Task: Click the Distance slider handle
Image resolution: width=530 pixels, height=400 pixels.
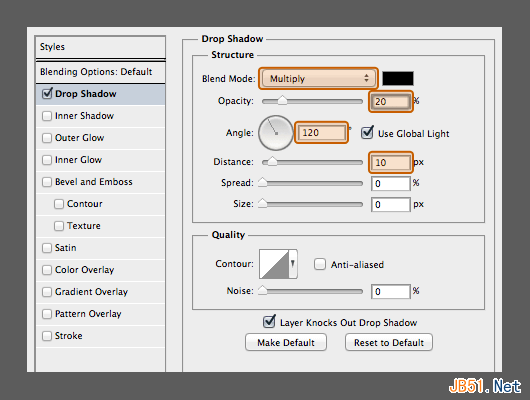Action: (272, 162)
